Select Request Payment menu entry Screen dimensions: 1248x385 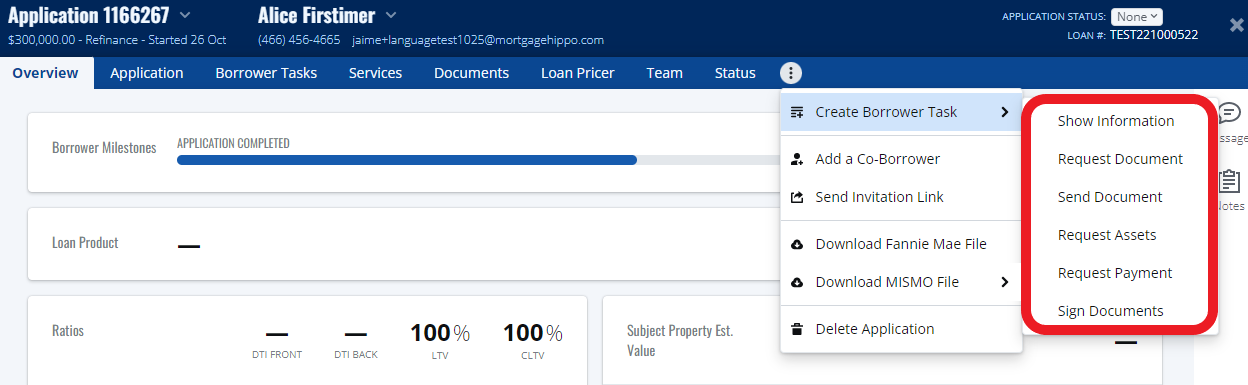coord(1115,273)
